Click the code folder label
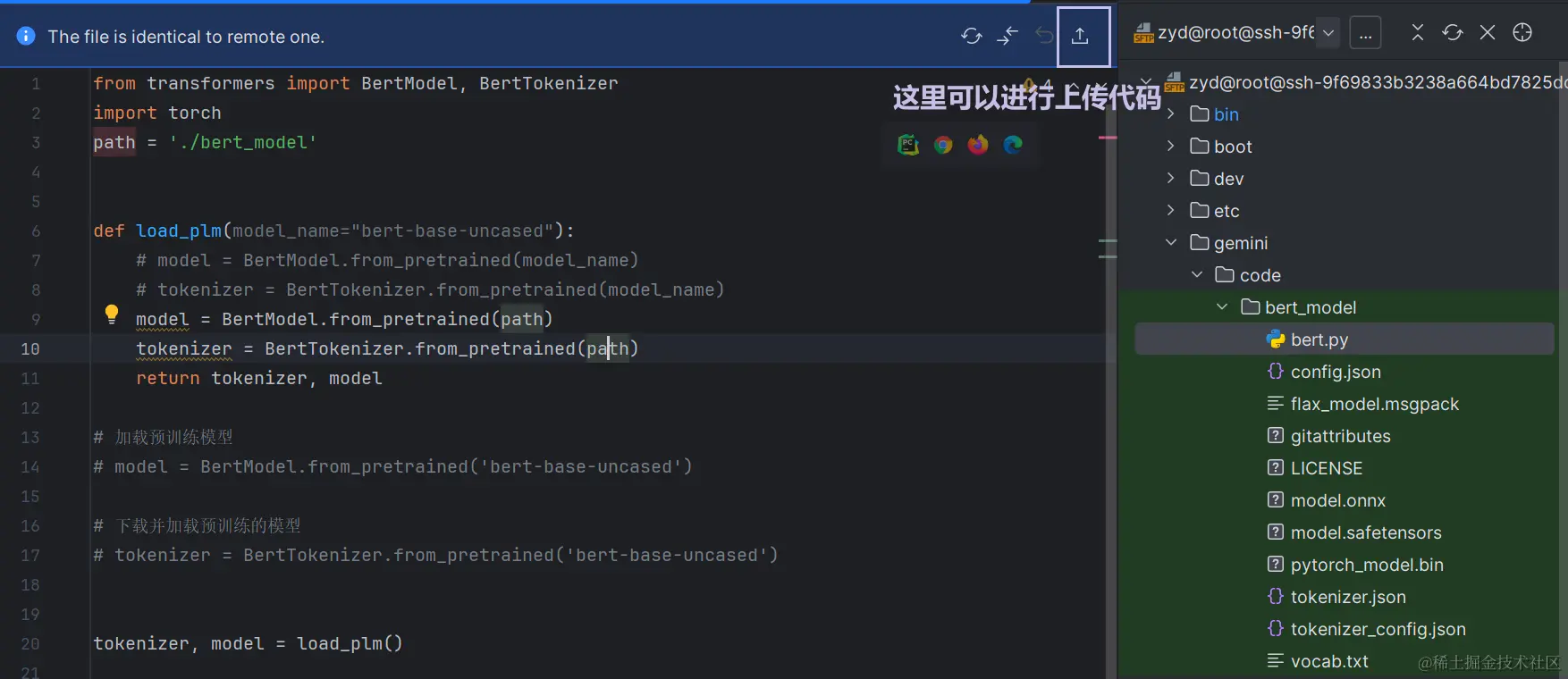1568x679 pixels. tap(1260, 275)
